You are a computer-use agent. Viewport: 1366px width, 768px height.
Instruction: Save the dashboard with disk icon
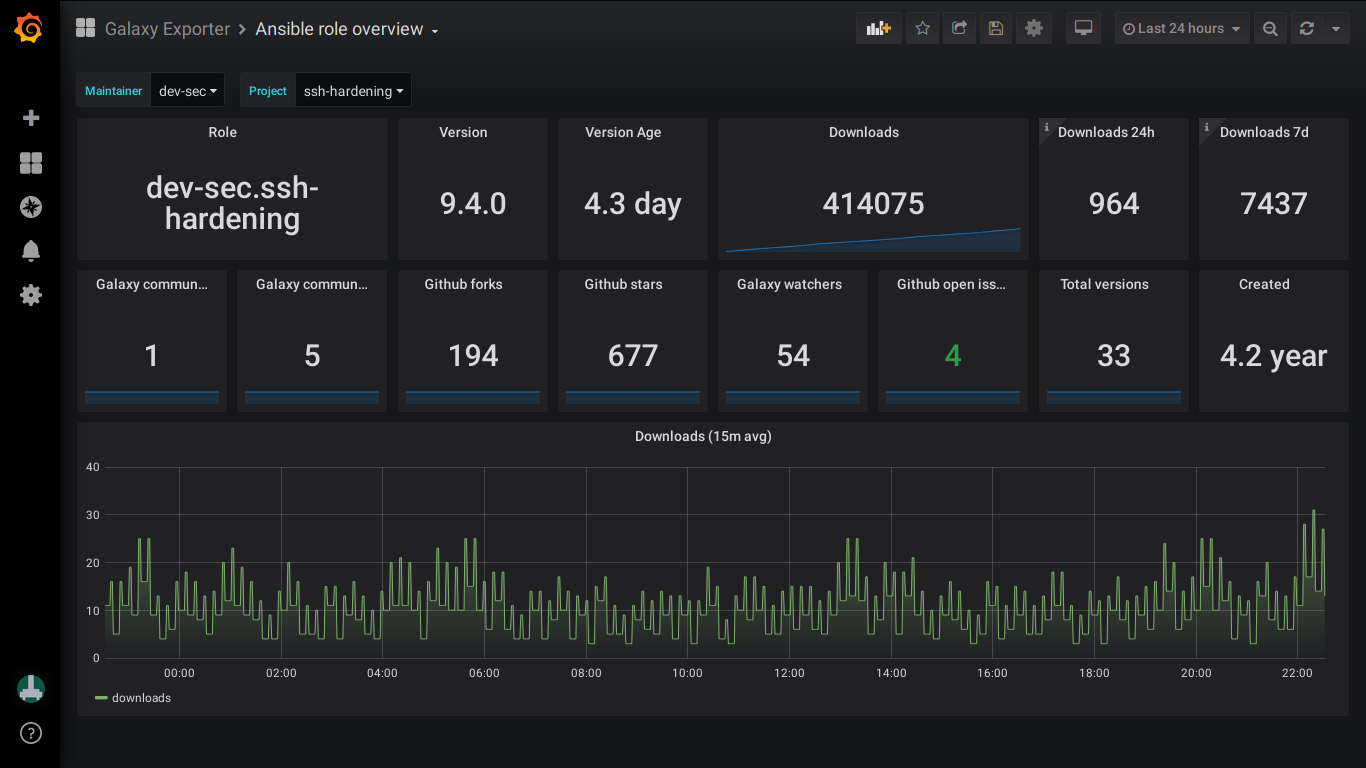click(996, 29)
